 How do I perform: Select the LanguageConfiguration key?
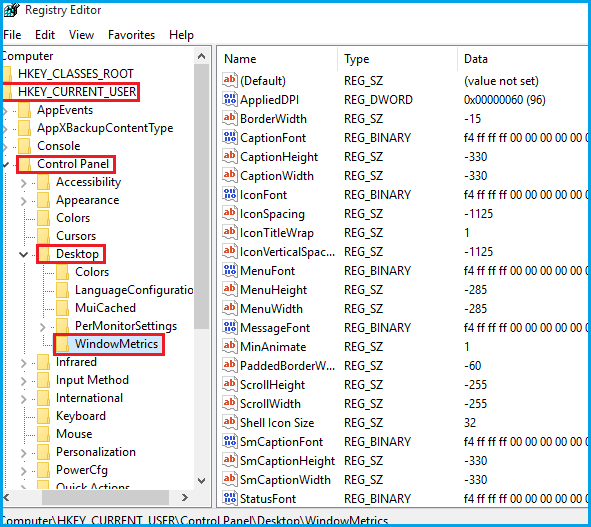coord(134,290)
